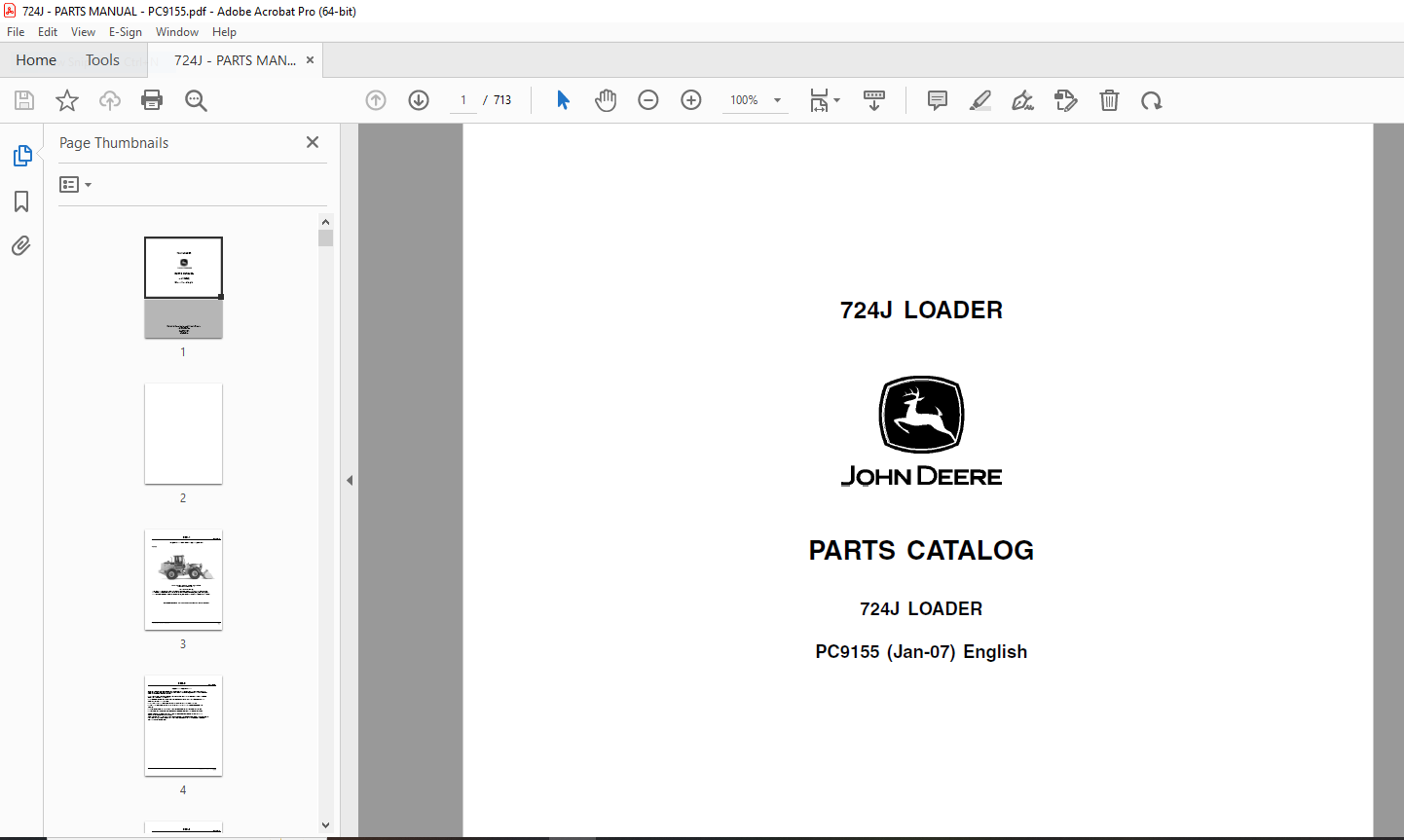
Task: Click the thumbnail panel scrollbar handle
Action: pos(325,238)
